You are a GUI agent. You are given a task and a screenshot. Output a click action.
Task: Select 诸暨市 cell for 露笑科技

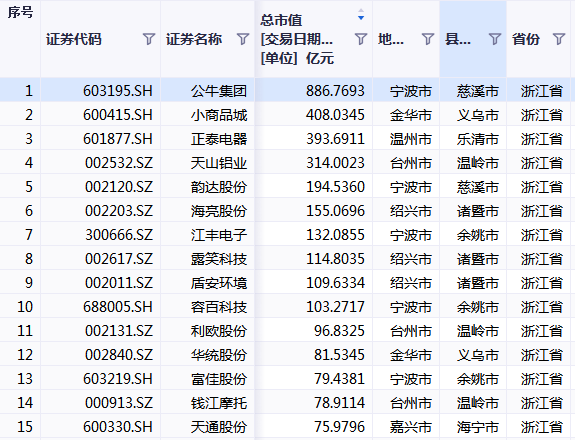tap(478, 259)
